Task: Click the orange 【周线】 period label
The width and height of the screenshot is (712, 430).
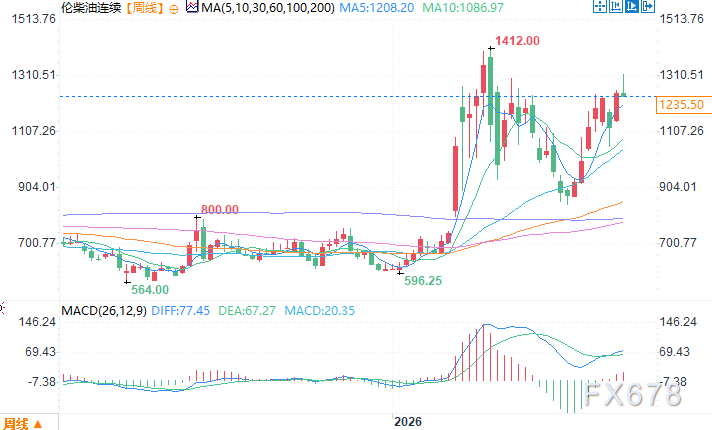Action: pos(144,8)
